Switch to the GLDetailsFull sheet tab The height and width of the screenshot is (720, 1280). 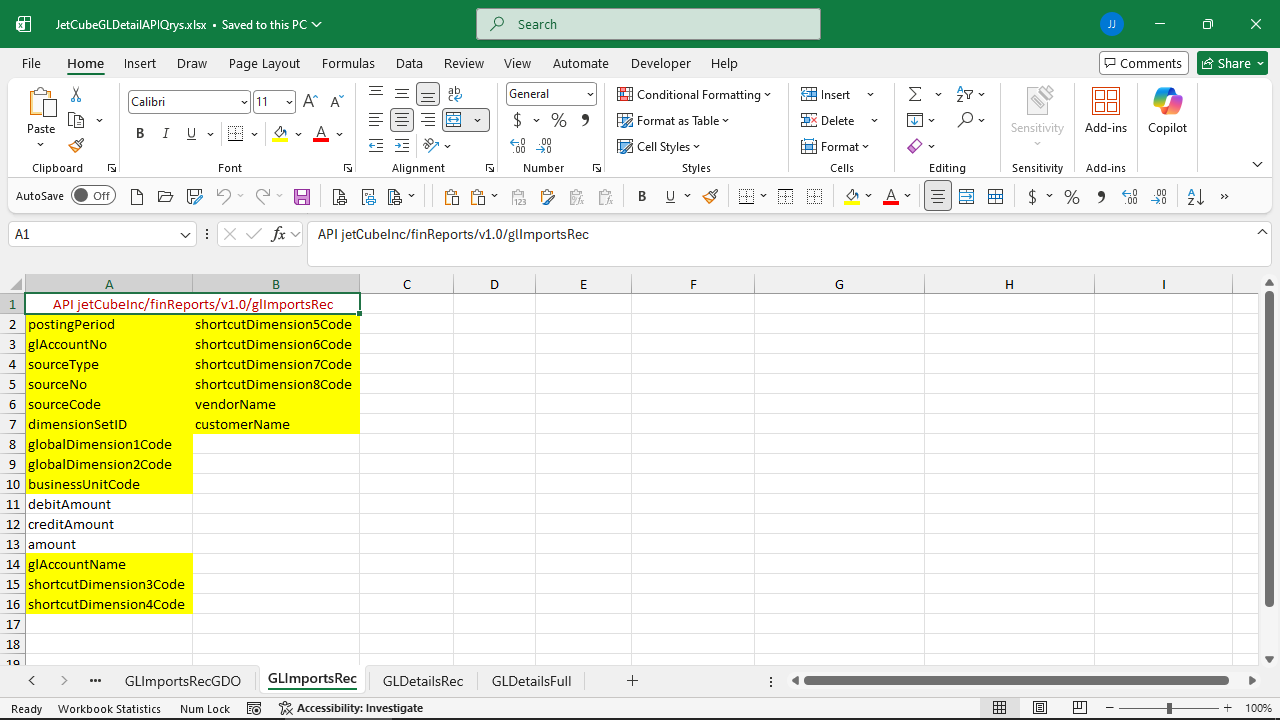point(531,681)
